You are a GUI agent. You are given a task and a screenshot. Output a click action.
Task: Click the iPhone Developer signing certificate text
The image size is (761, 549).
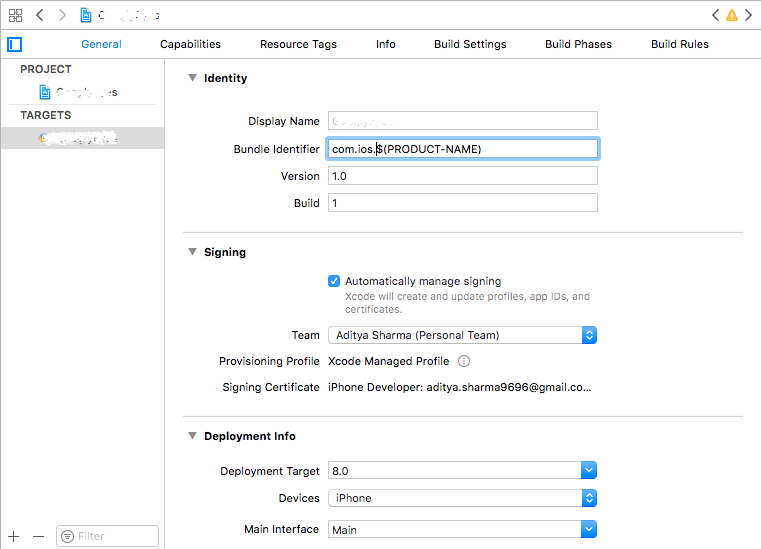point(460,387)
